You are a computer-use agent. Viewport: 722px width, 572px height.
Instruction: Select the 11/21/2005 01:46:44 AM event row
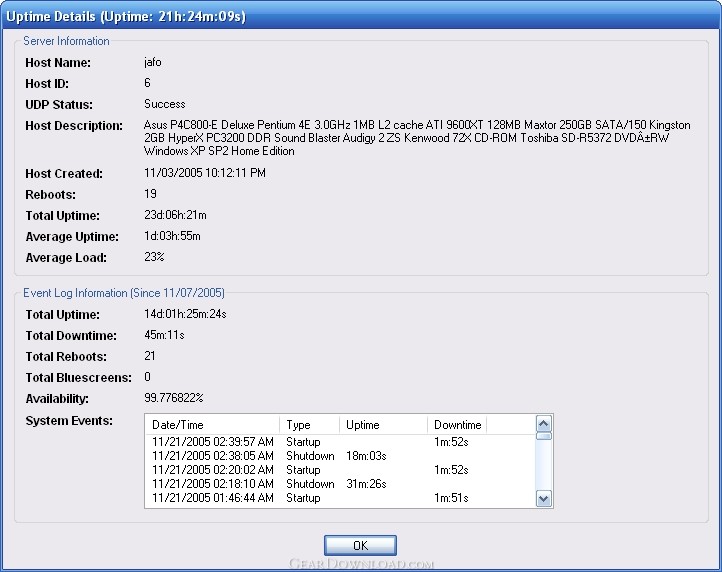pyautogui.click(x=340, y=498)
